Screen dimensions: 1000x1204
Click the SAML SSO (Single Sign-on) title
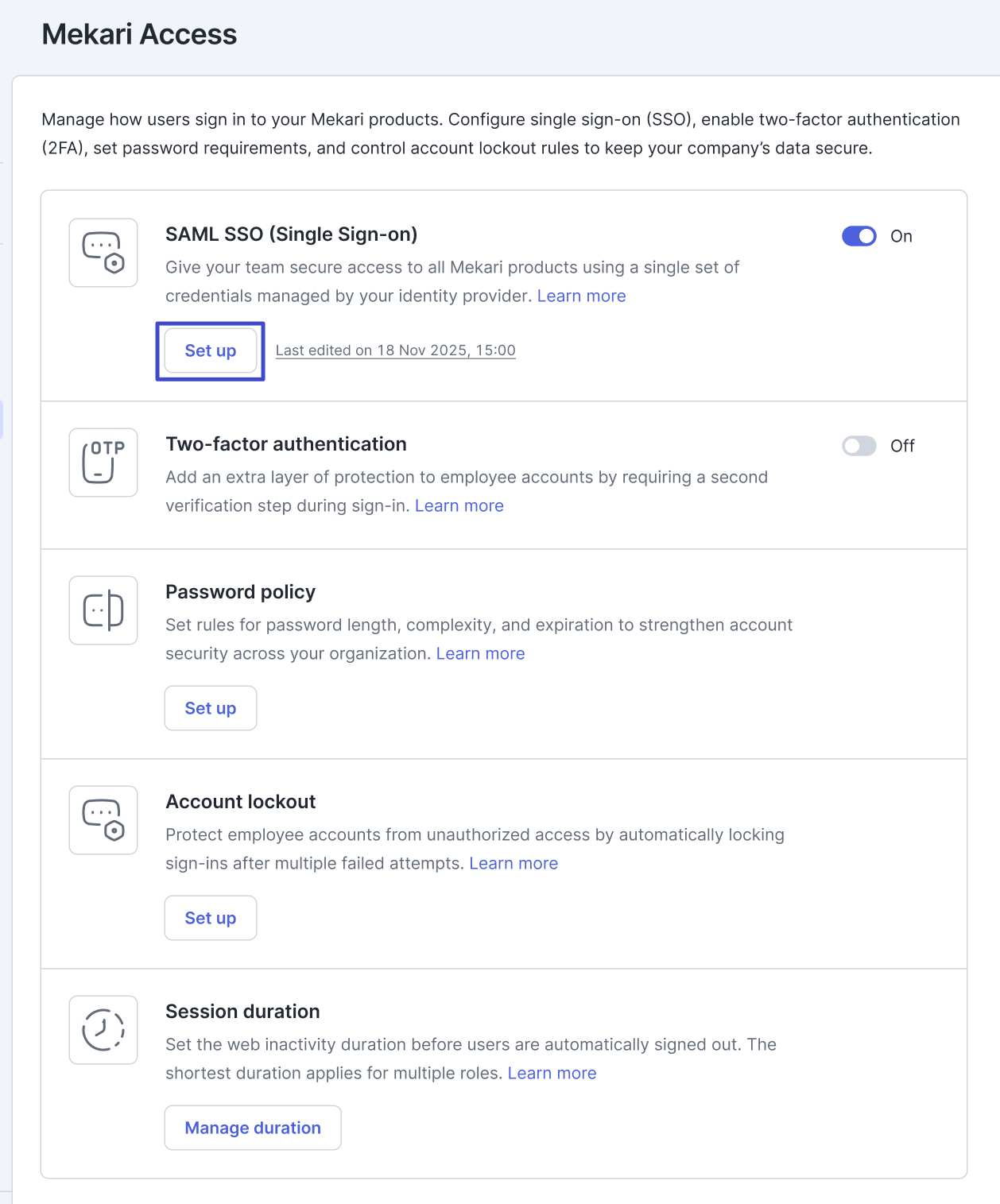tap(291, 234)
